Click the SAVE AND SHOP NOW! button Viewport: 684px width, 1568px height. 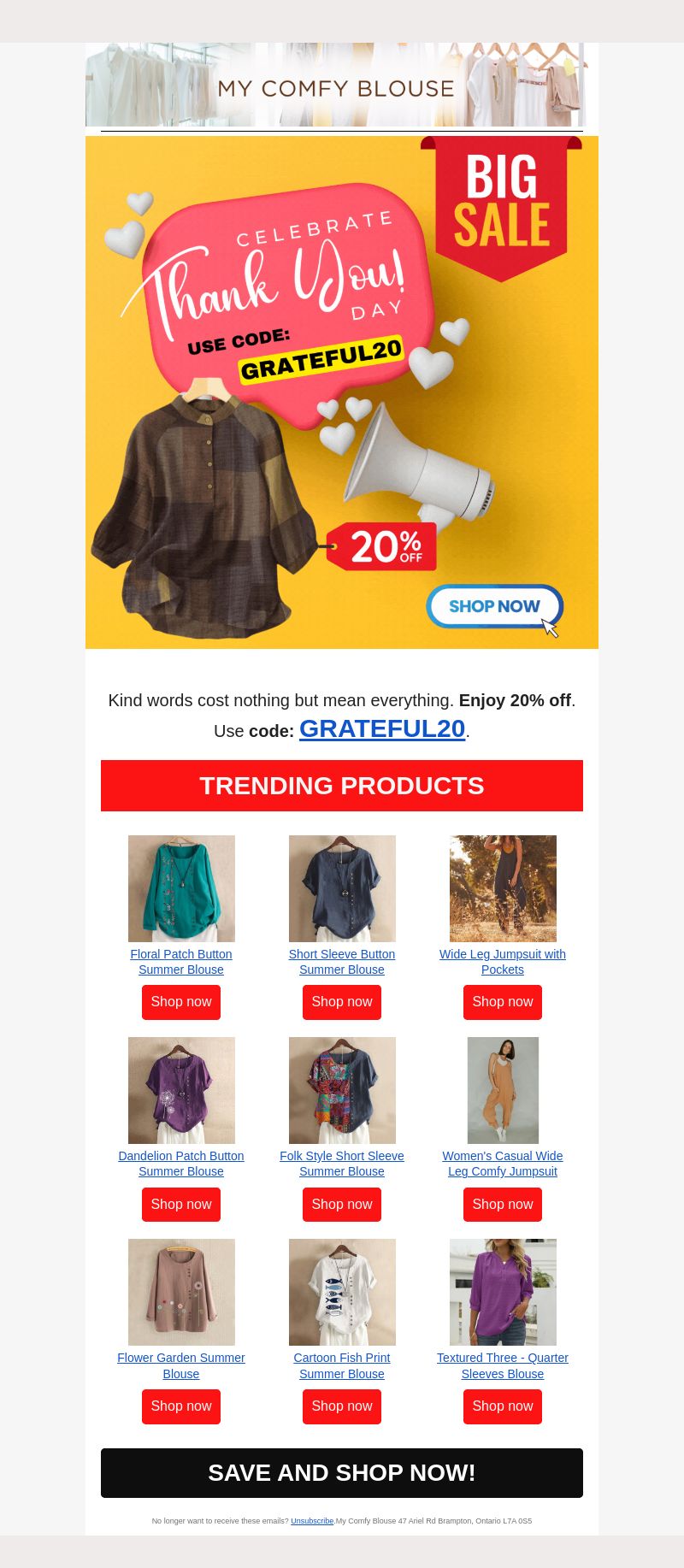point(342,1473)
